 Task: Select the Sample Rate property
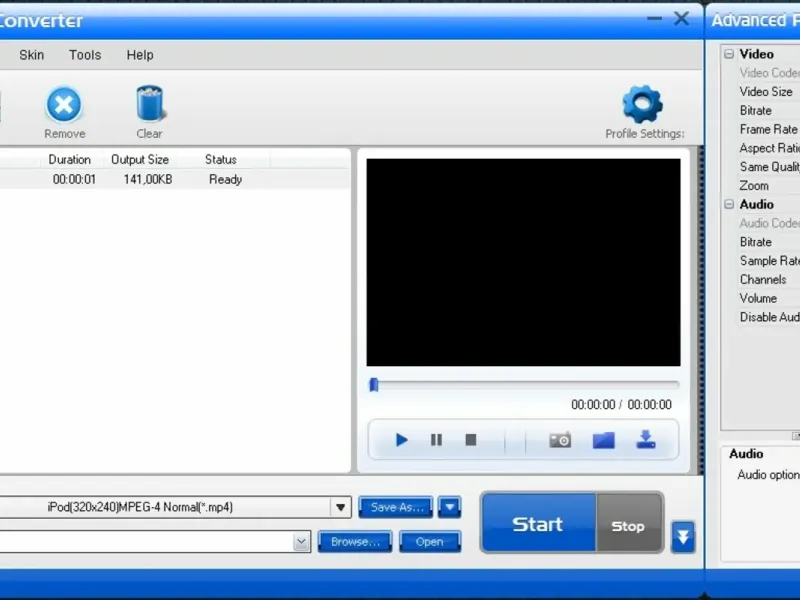(769, 261)
